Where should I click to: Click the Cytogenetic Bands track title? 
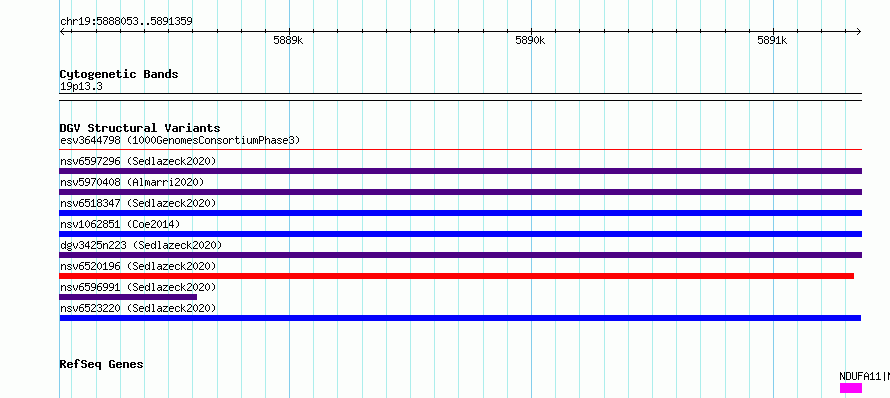pos(119,74)
